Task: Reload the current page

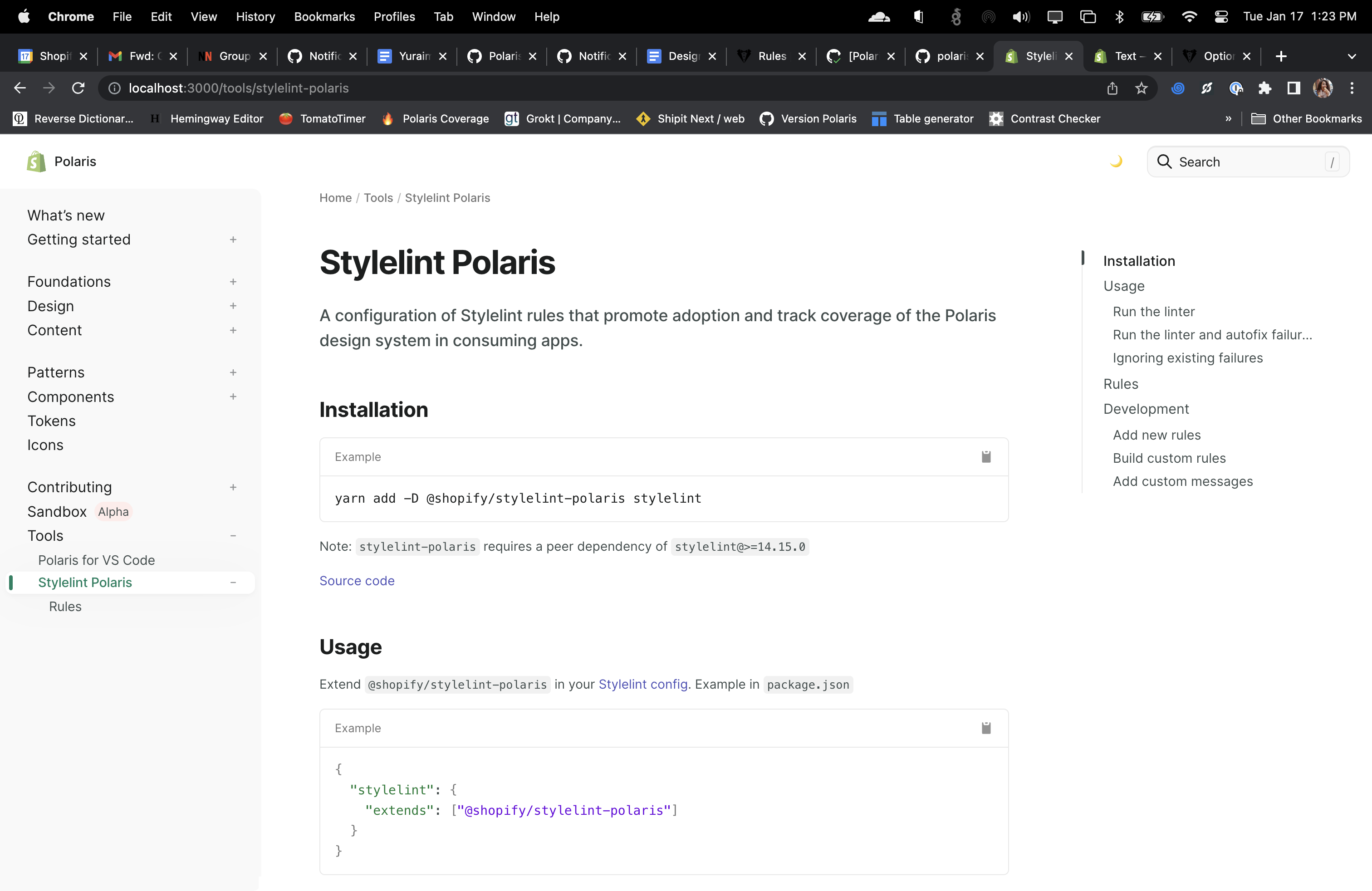Action: coord(78,88)
